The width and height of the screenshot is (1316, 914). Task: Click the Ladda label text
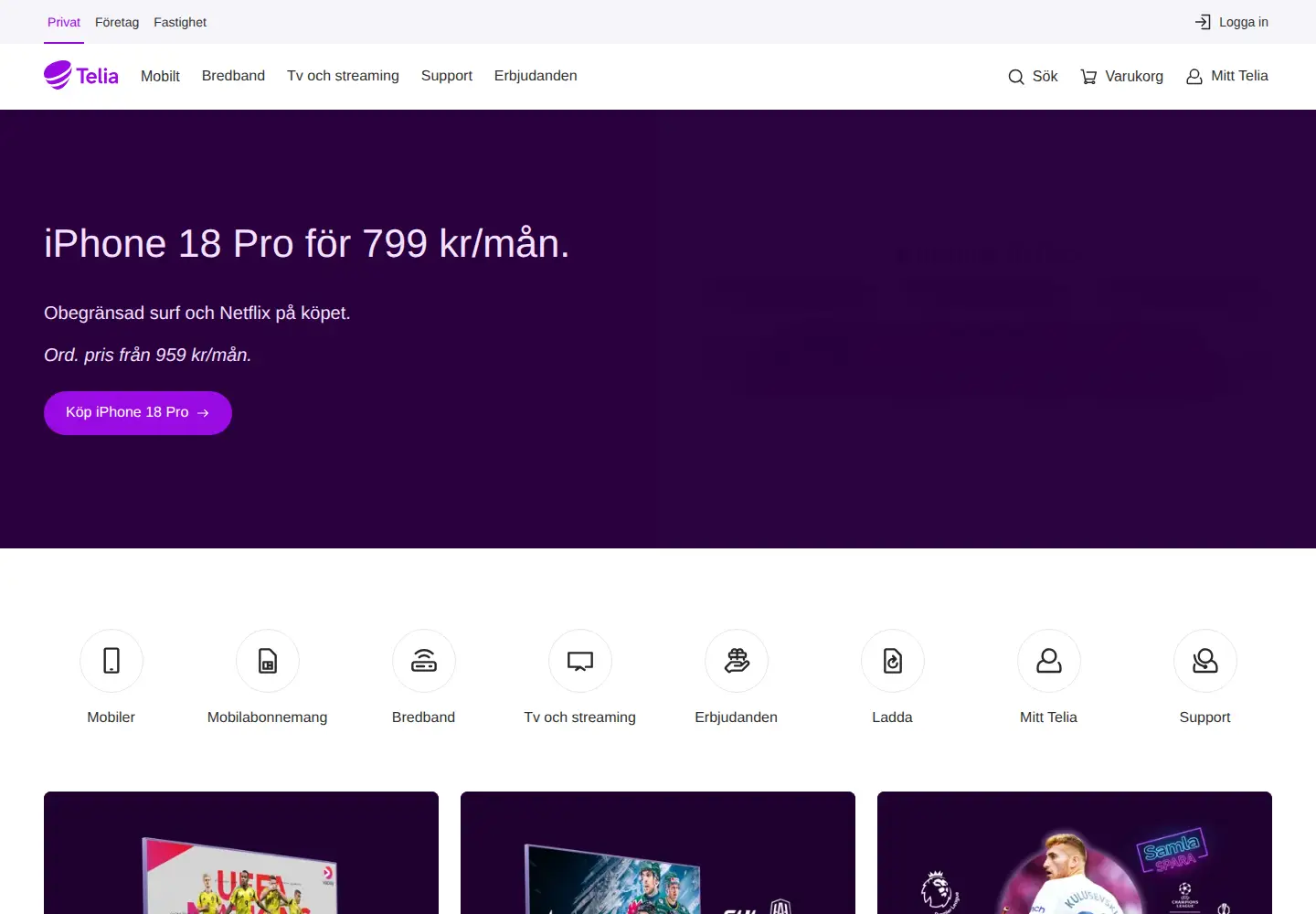click(893, 717)
